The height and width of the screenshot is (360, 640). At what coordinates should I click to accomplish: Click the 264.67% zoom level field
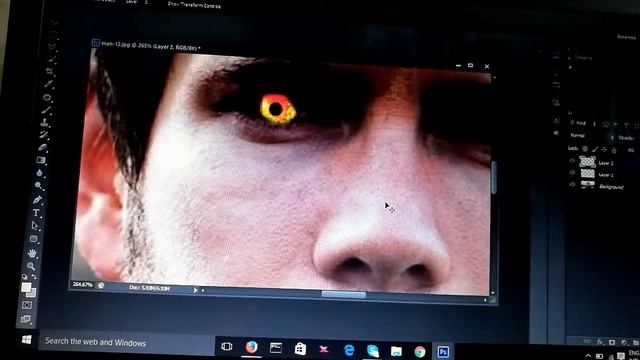[x=82, y=284]
